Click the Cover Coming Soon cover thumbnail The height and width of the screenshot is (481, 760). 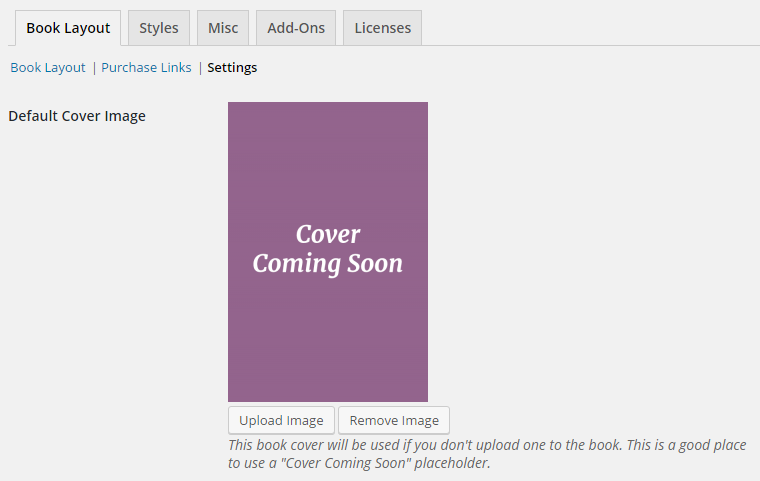point(328,252)
